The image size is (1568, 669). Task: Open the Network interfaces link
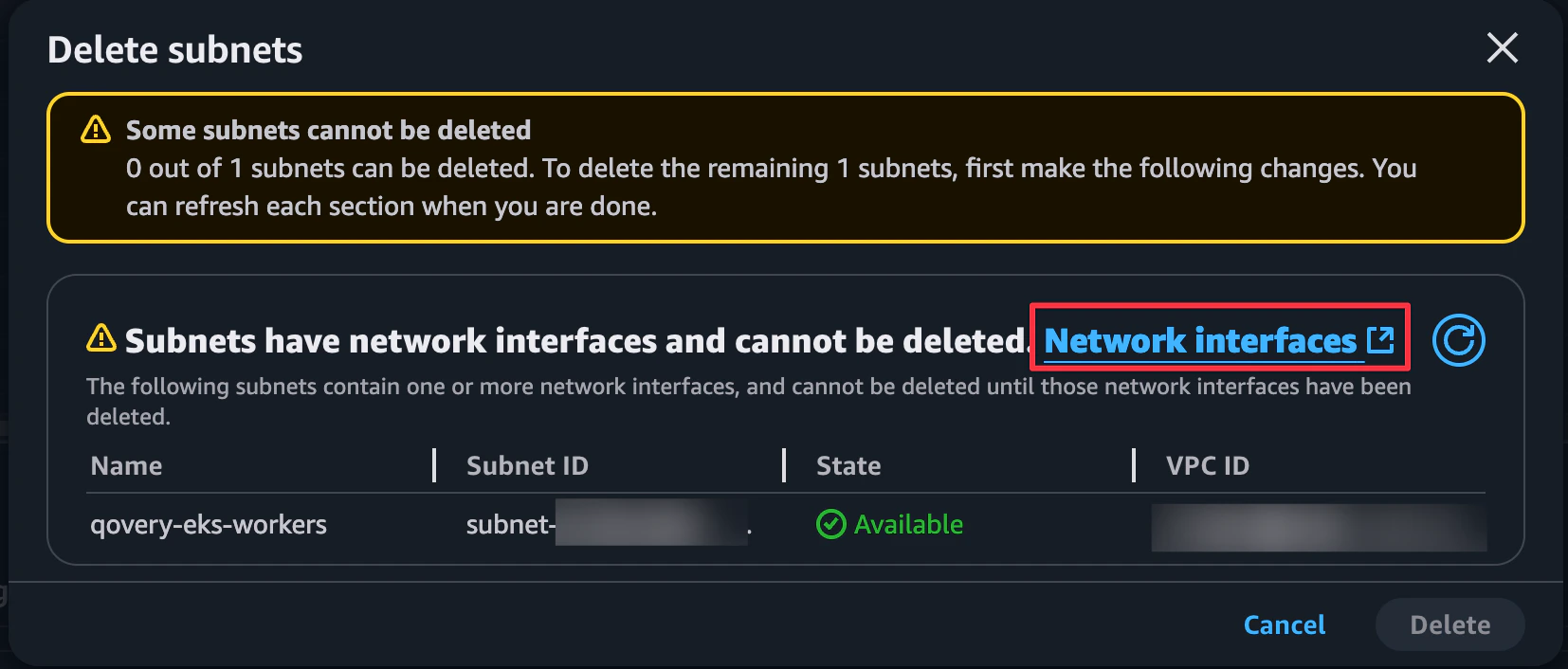(x=1199, y=341)
